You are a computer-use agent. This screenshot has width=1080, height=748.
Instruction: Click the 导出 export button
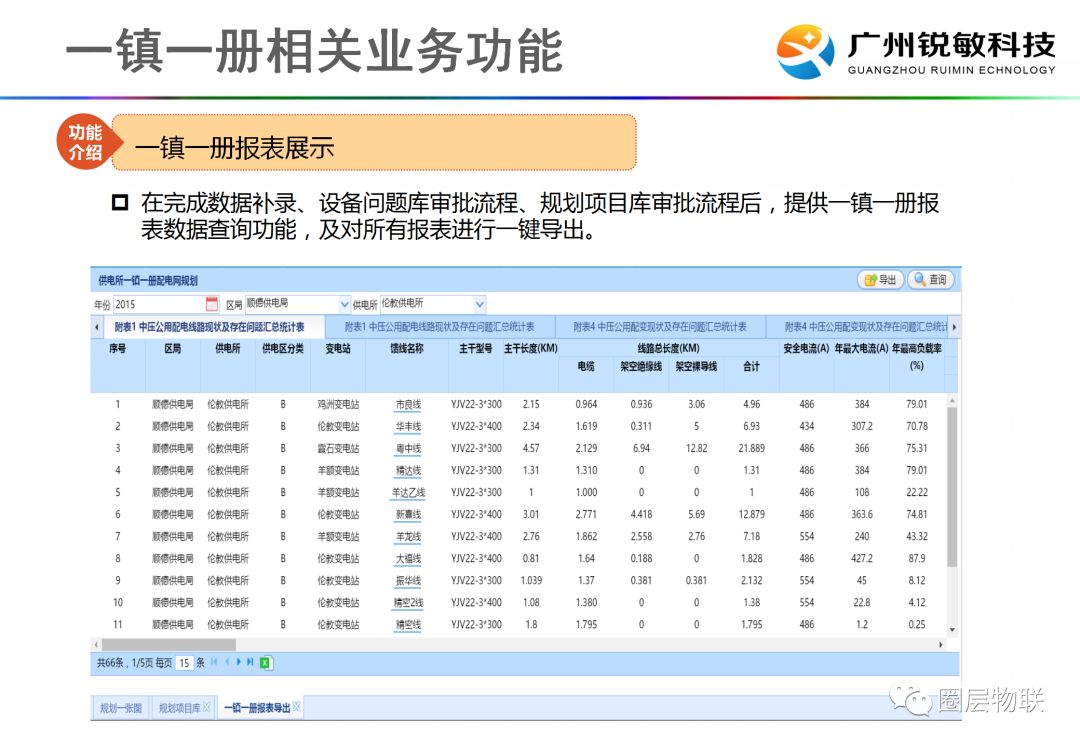coord(880,280)
